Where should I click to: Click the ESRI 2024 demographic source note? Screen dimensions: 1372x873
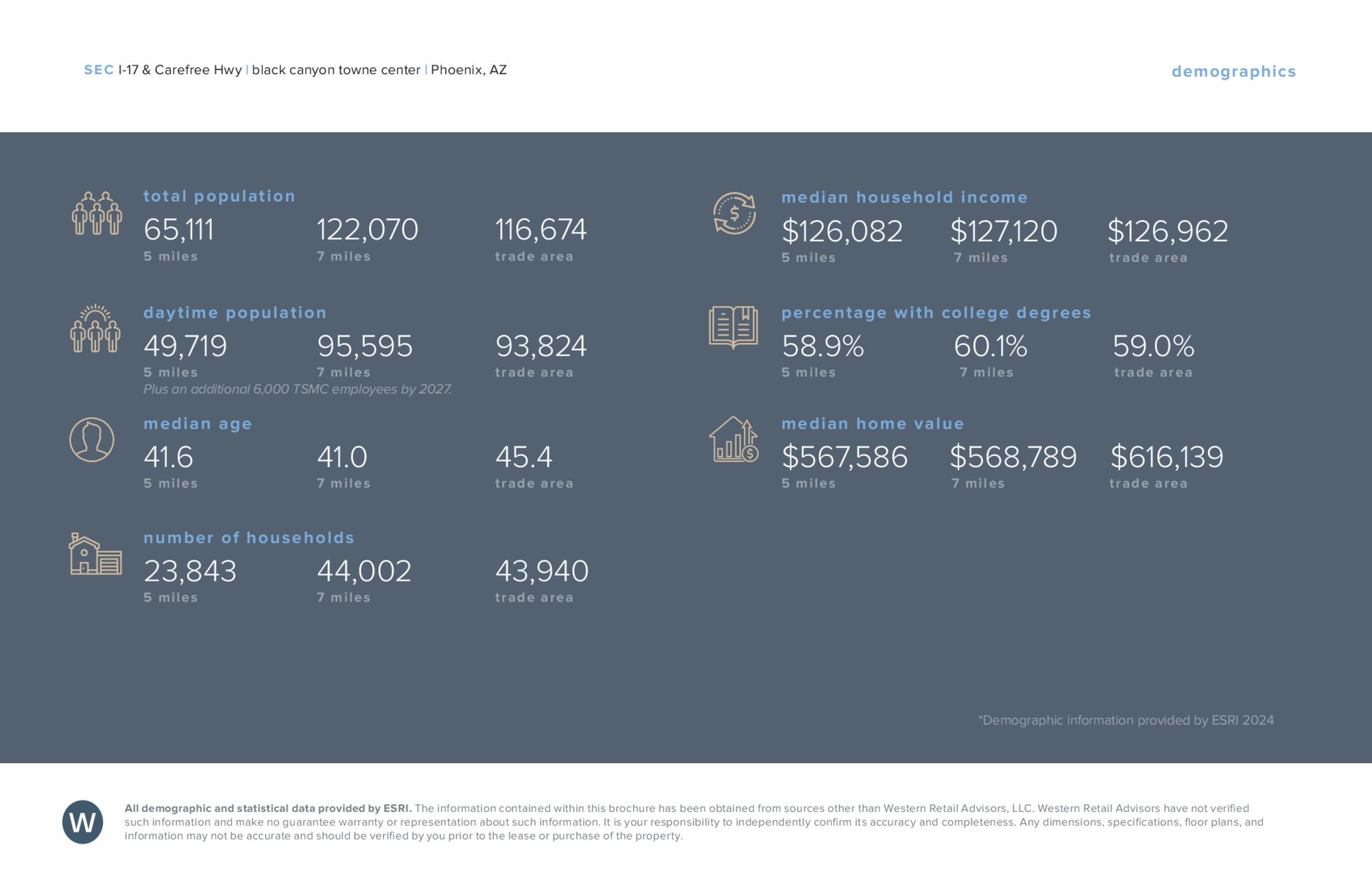1126,720
